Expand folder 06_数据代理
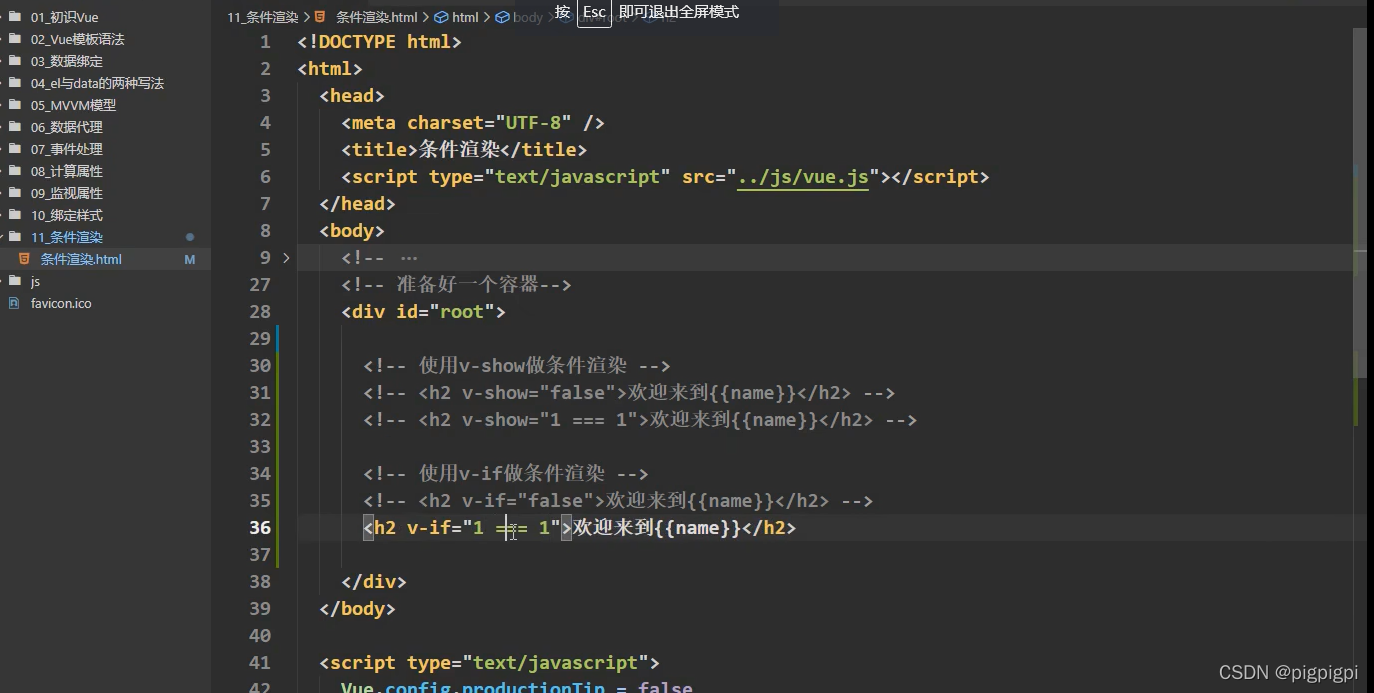Screen dimensions: 1374x693 [x=66, y=127]
